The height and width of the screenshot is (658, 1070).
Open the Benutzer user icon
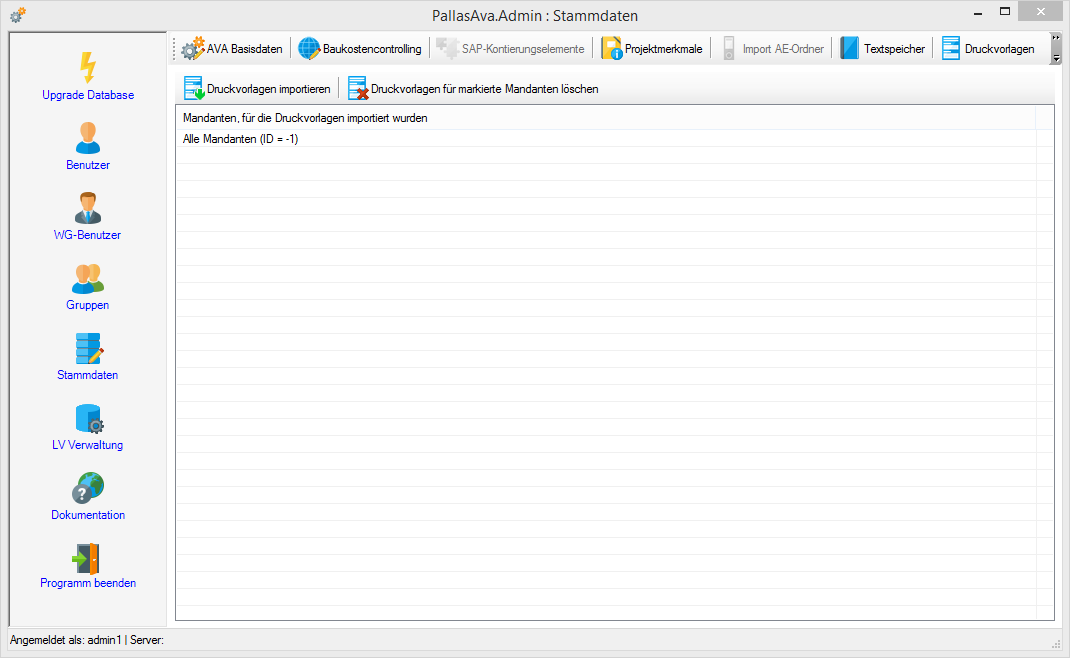coord(88,138)
